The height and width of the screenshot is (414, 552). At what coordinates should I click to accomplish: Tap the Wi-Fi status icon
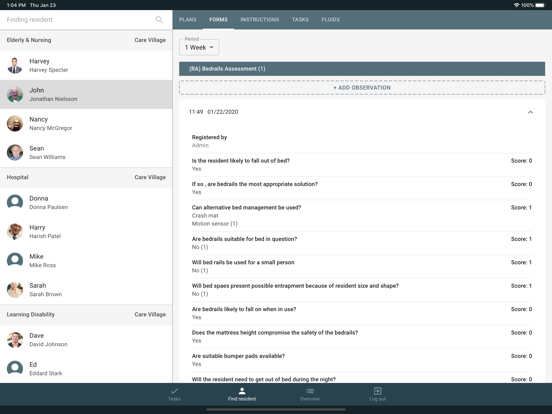pyautogui.click(x=516, y=5)
